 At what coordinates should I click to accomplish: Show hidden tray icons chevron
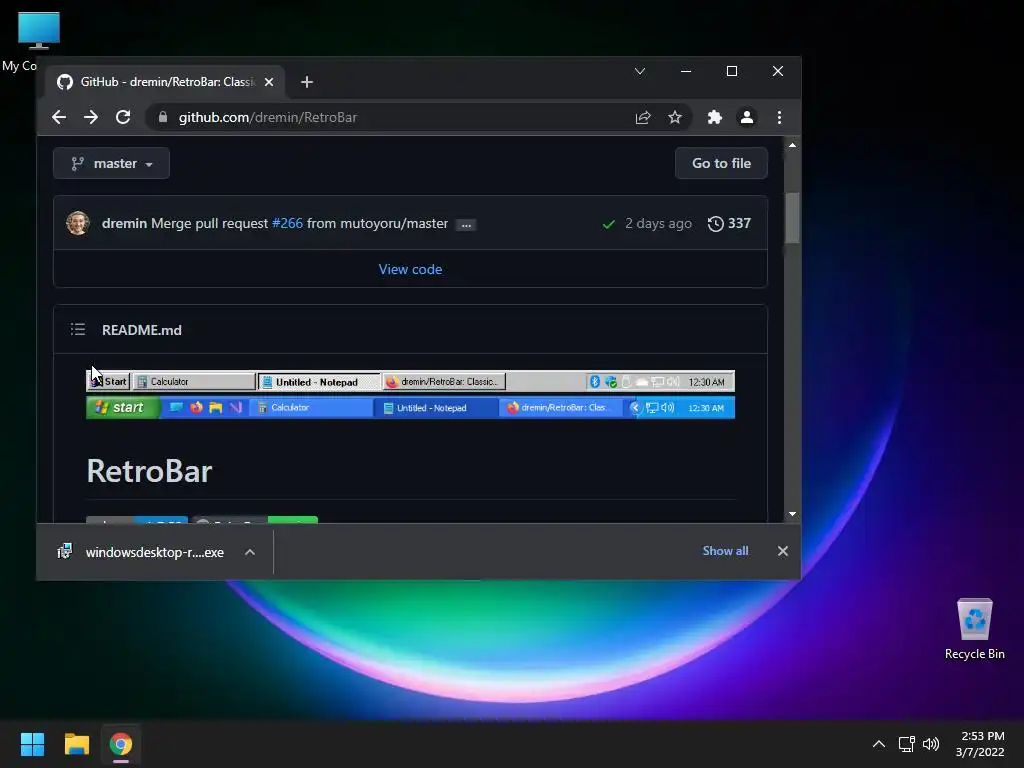pos(879,744)
